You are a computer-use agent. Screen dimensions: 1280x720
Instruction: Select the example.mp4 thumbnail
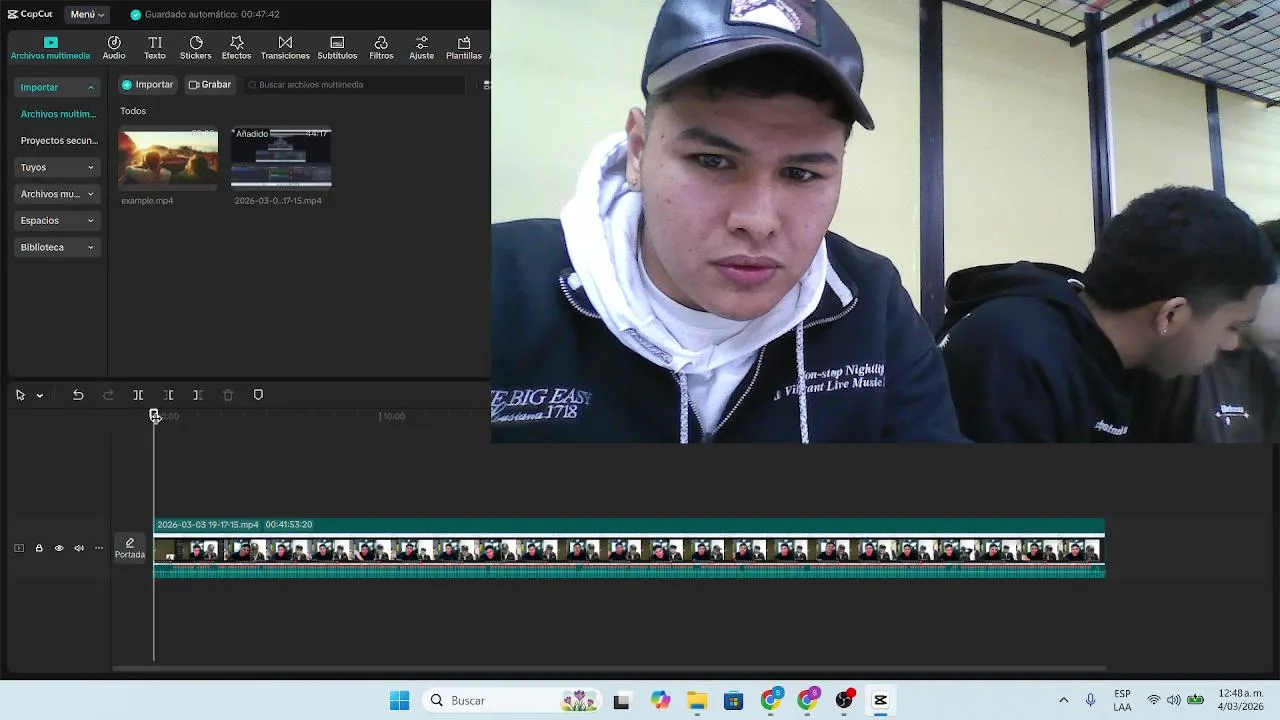168,158
